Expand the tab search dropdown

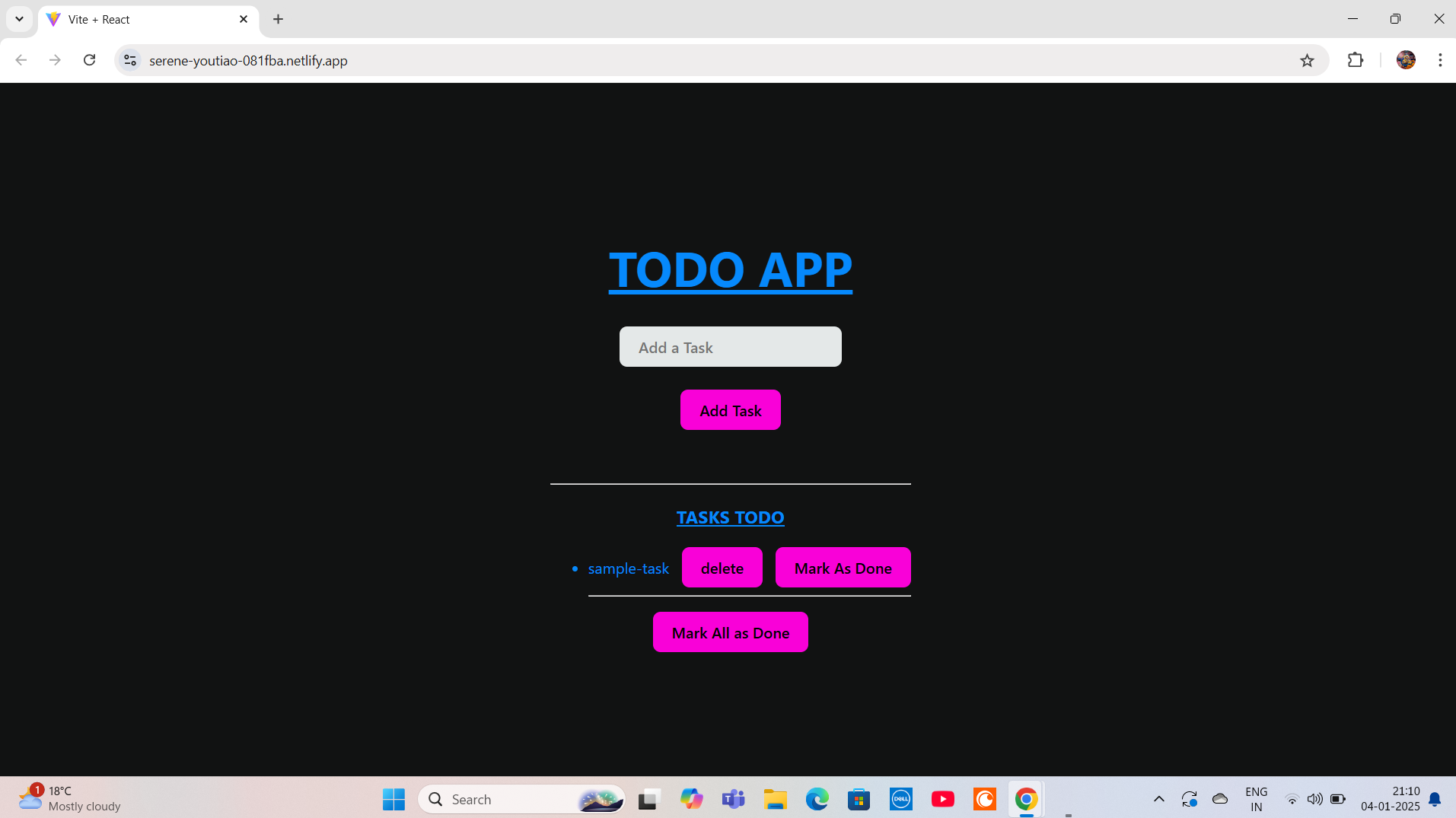click(x=19, y=19)
